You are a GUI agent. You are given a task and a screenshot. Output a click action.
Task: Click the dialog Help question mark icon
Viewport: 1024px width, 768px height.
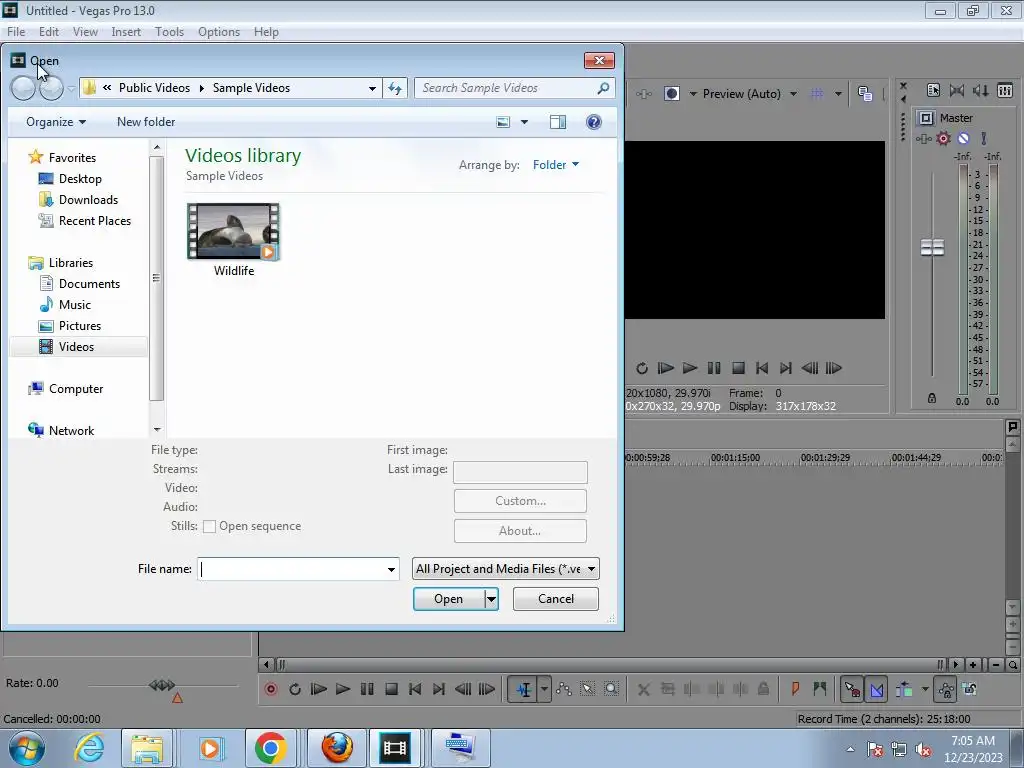click(594, 122)
